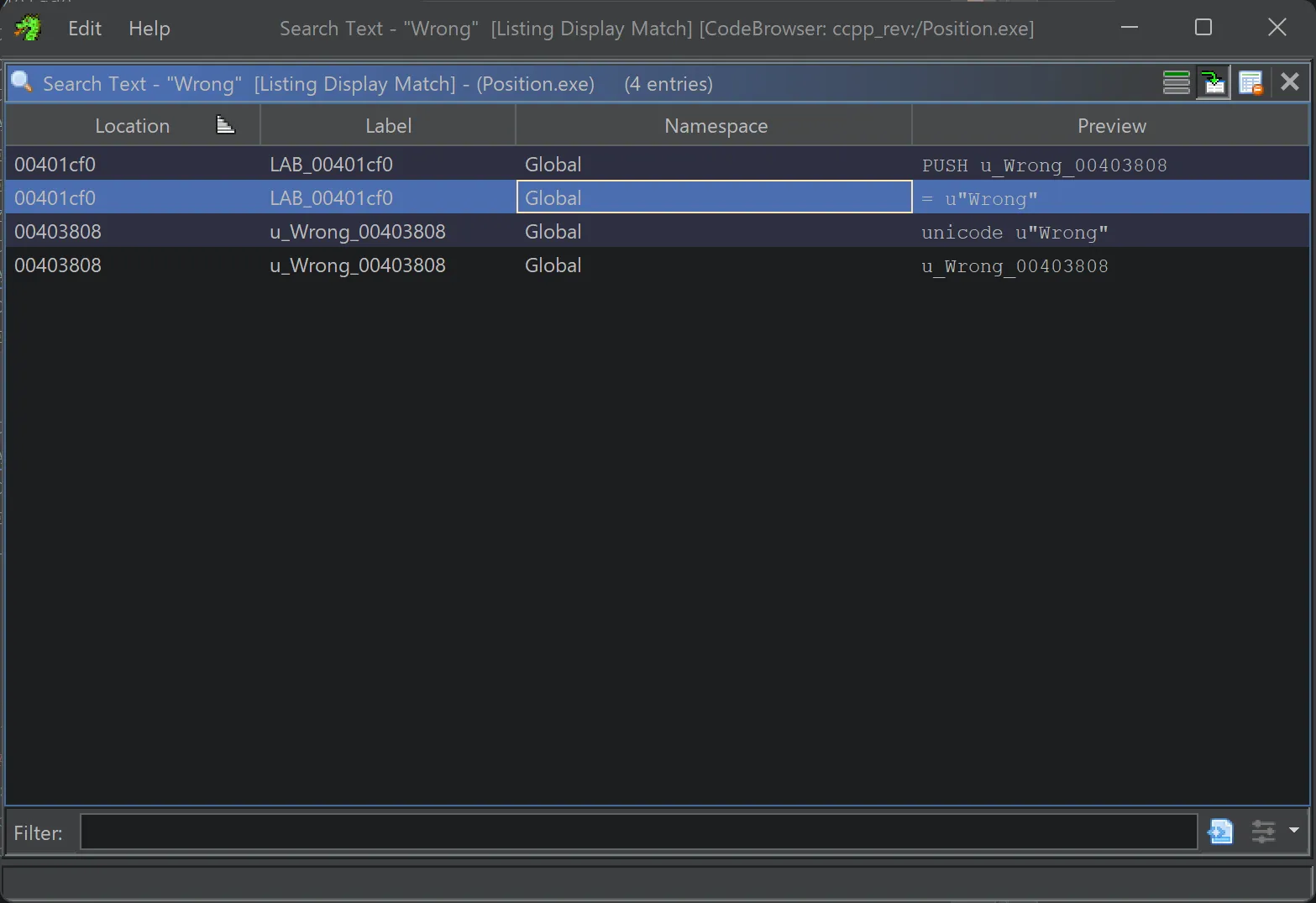Click u_Wrong_00403808 label in the unicode row

[x=357, y=231]
